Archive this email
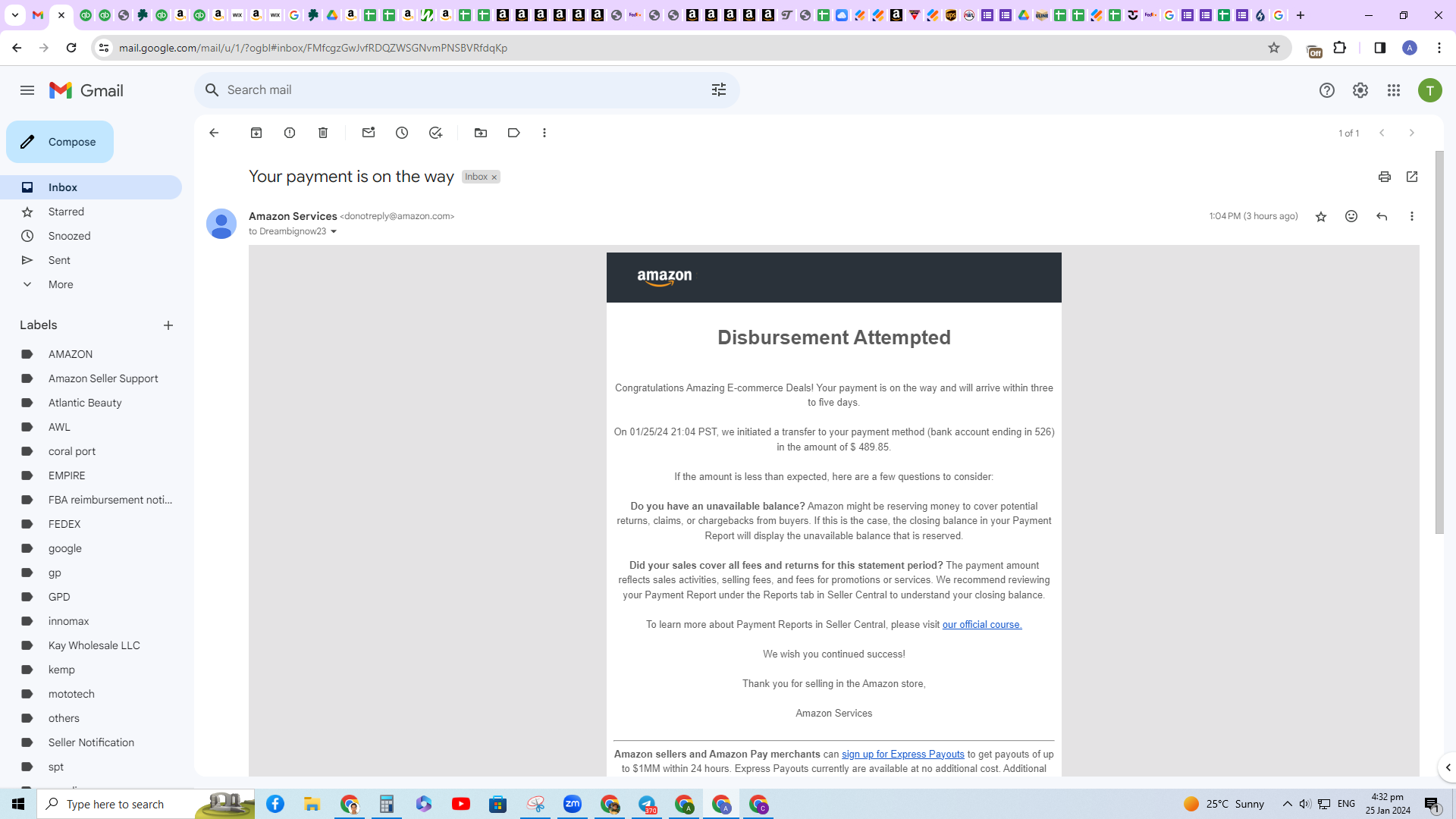The height and width of the screenshot is (819, 1456). (x=256, y=133)
